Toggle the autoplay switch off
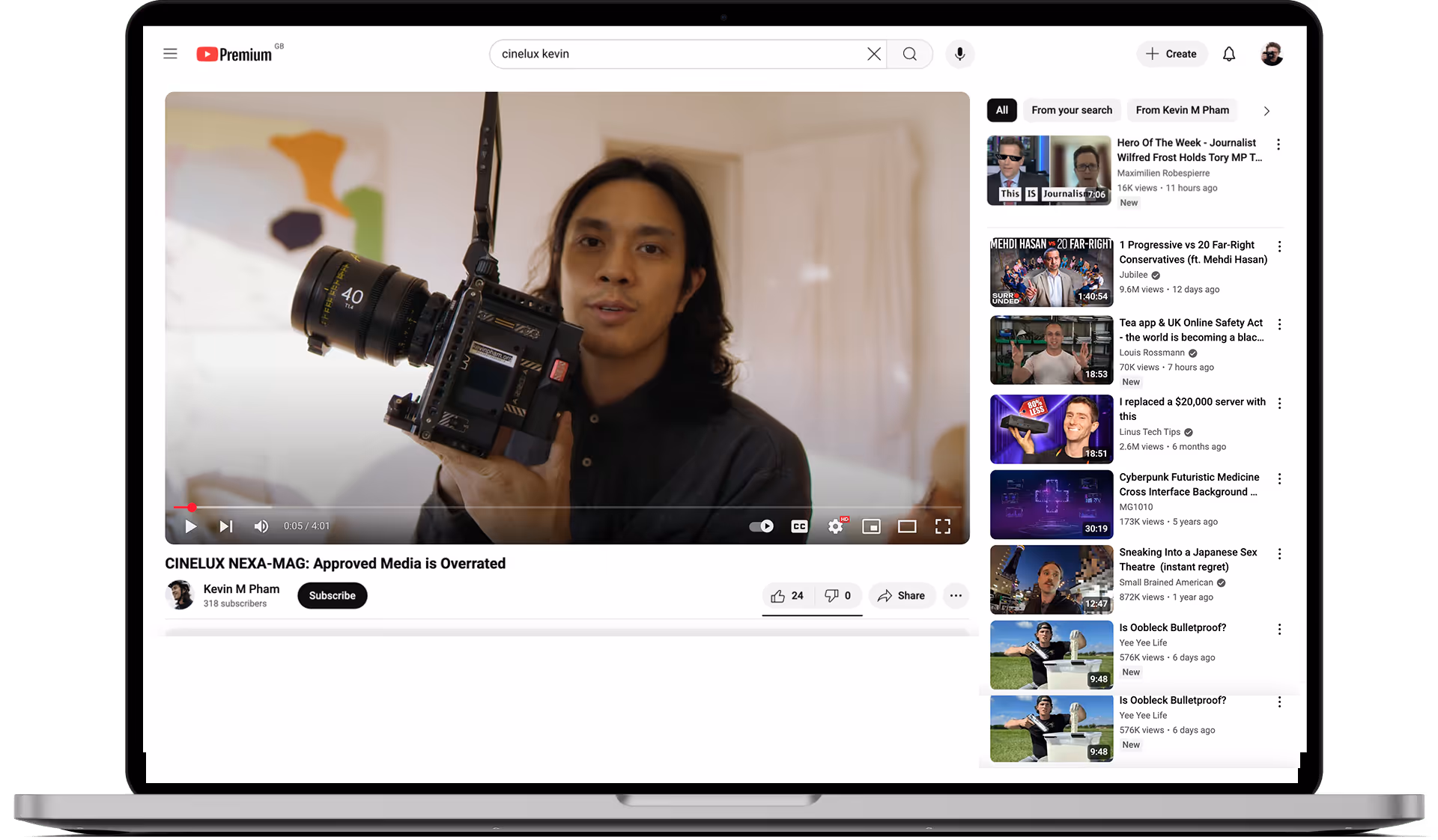Image resolution: width=1438 pixels, height=840 pixels. (x=762, y=526)
